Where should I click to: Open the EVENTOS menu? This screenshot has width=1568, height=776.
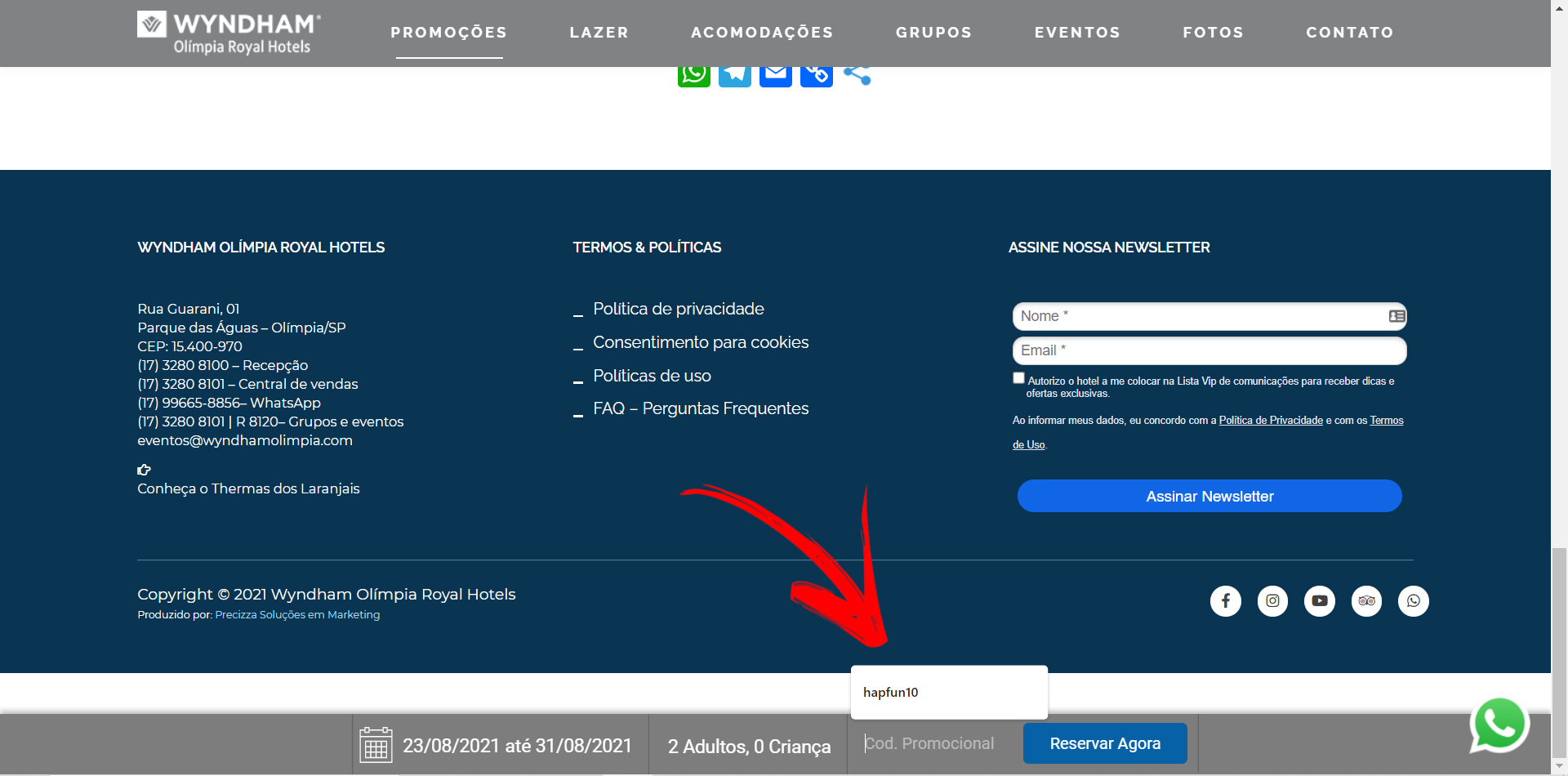pos(1077,33)
